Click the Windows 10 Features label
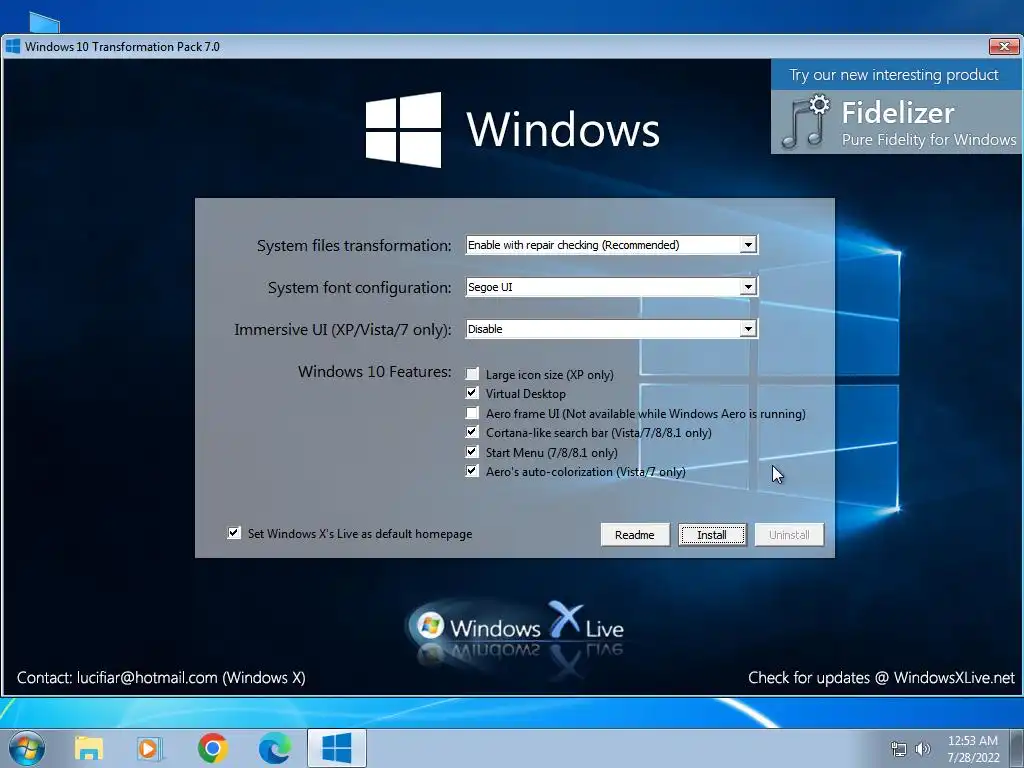 pos(375,372)
